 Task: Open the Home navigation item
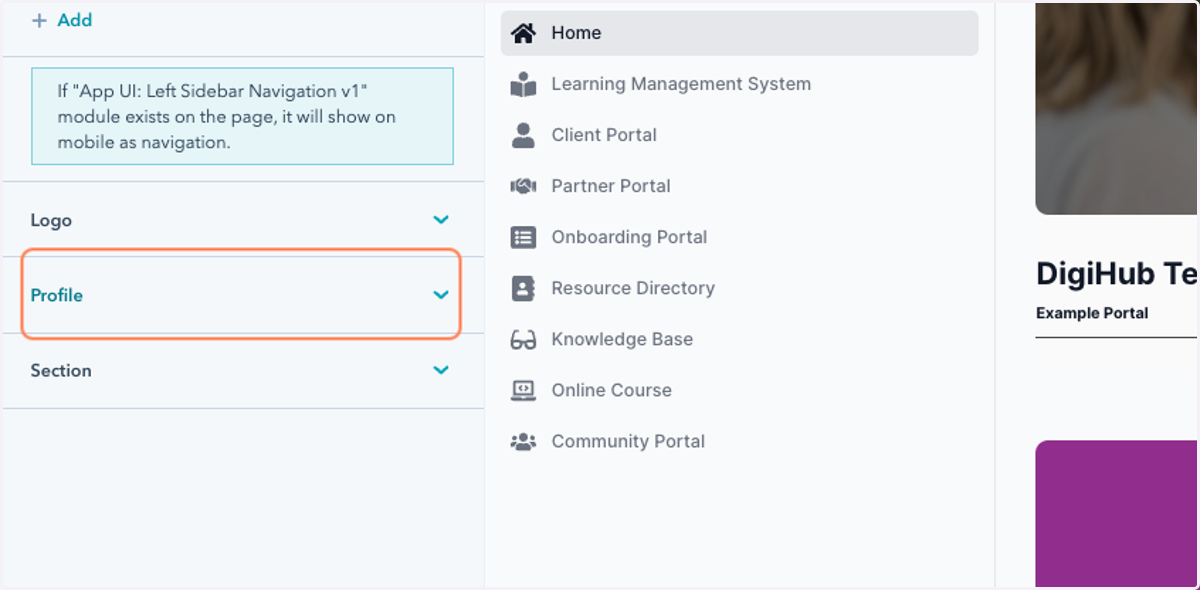coord(740,33)
